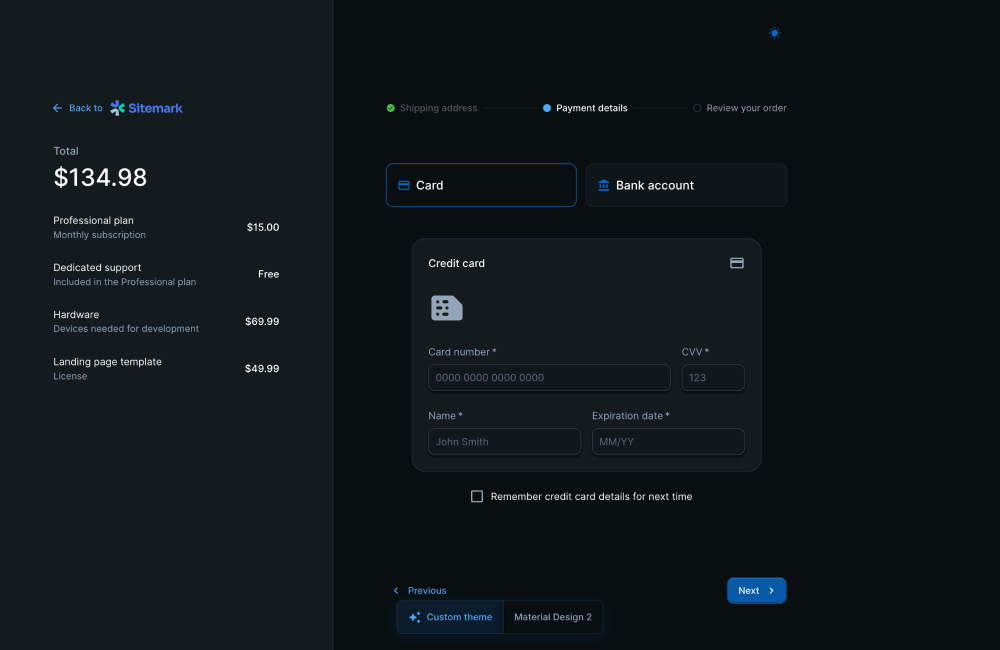Click the sparkle icon on Custom theme
This screenshot has width=1000, height=650.
415,617
